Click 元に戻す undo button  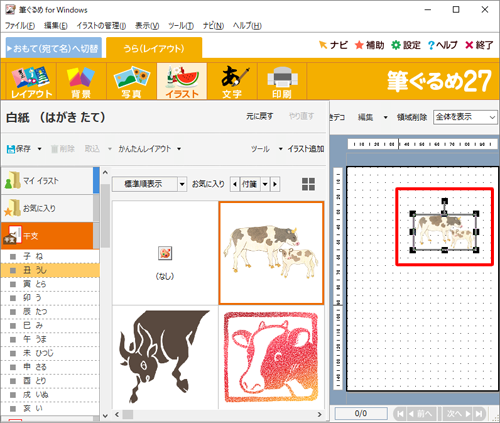pos(260,116)
